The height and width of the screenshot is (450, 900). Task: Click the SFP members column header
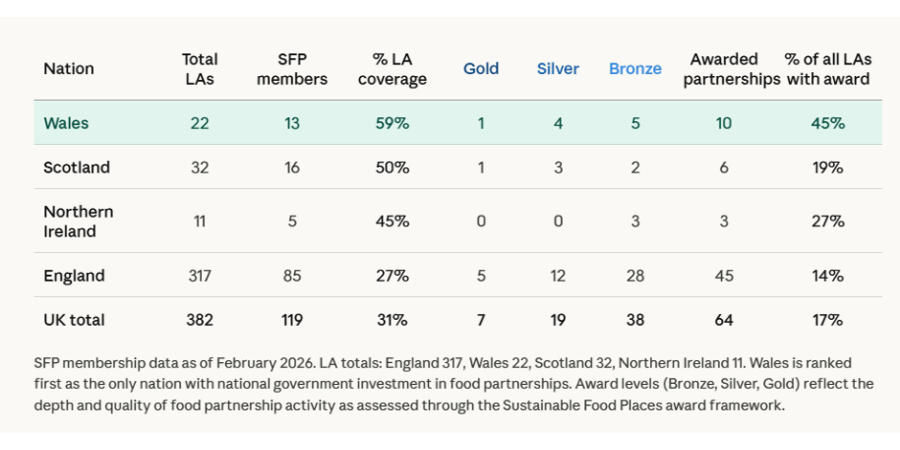click(x=292, y=69)
